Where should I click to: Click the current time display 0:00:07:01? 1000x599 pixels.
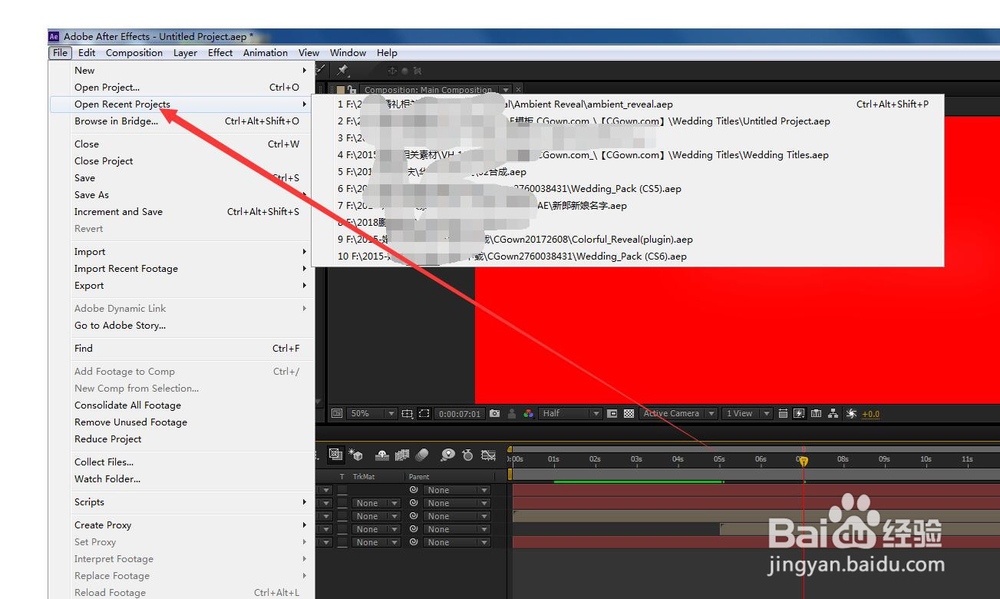click(460, 413)
